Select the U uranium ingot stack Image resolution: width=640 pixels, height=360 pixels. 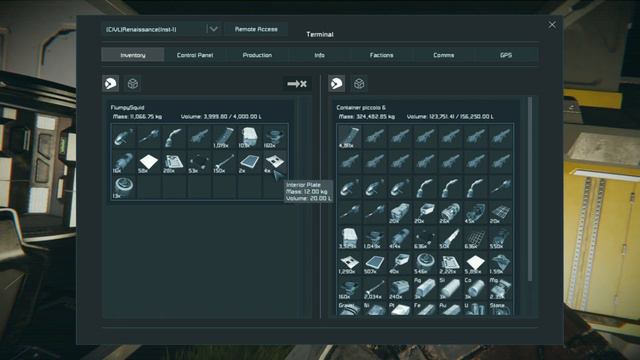tap(476, 309)
